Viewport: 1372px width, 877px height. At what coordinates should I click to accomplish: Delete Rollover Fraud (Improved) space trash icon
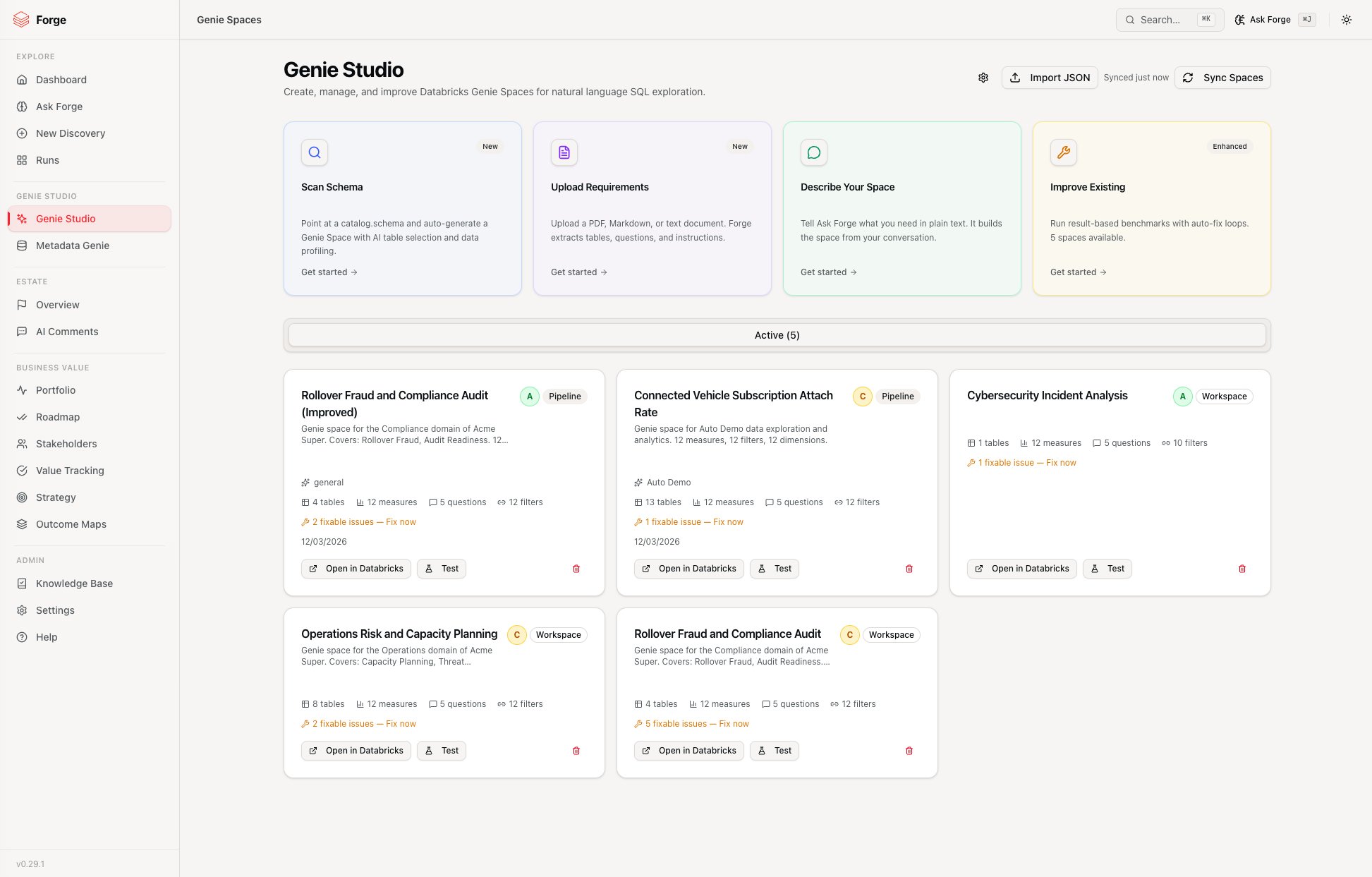[x=576, y=569]
